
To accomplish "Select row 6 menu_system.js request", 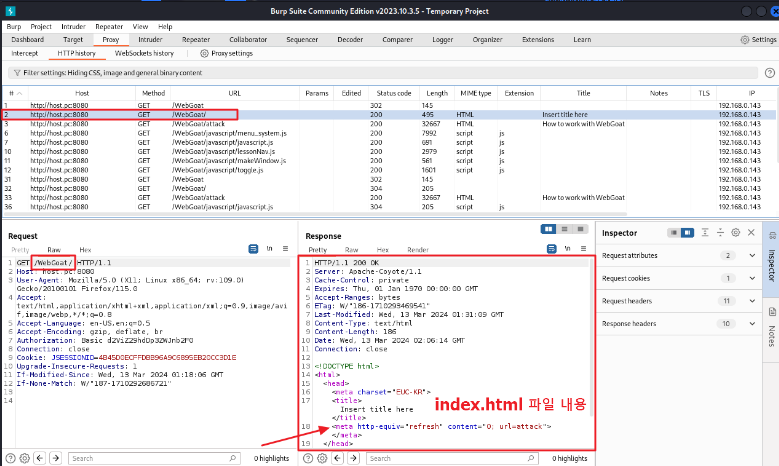I will click(x=389, y=133).
